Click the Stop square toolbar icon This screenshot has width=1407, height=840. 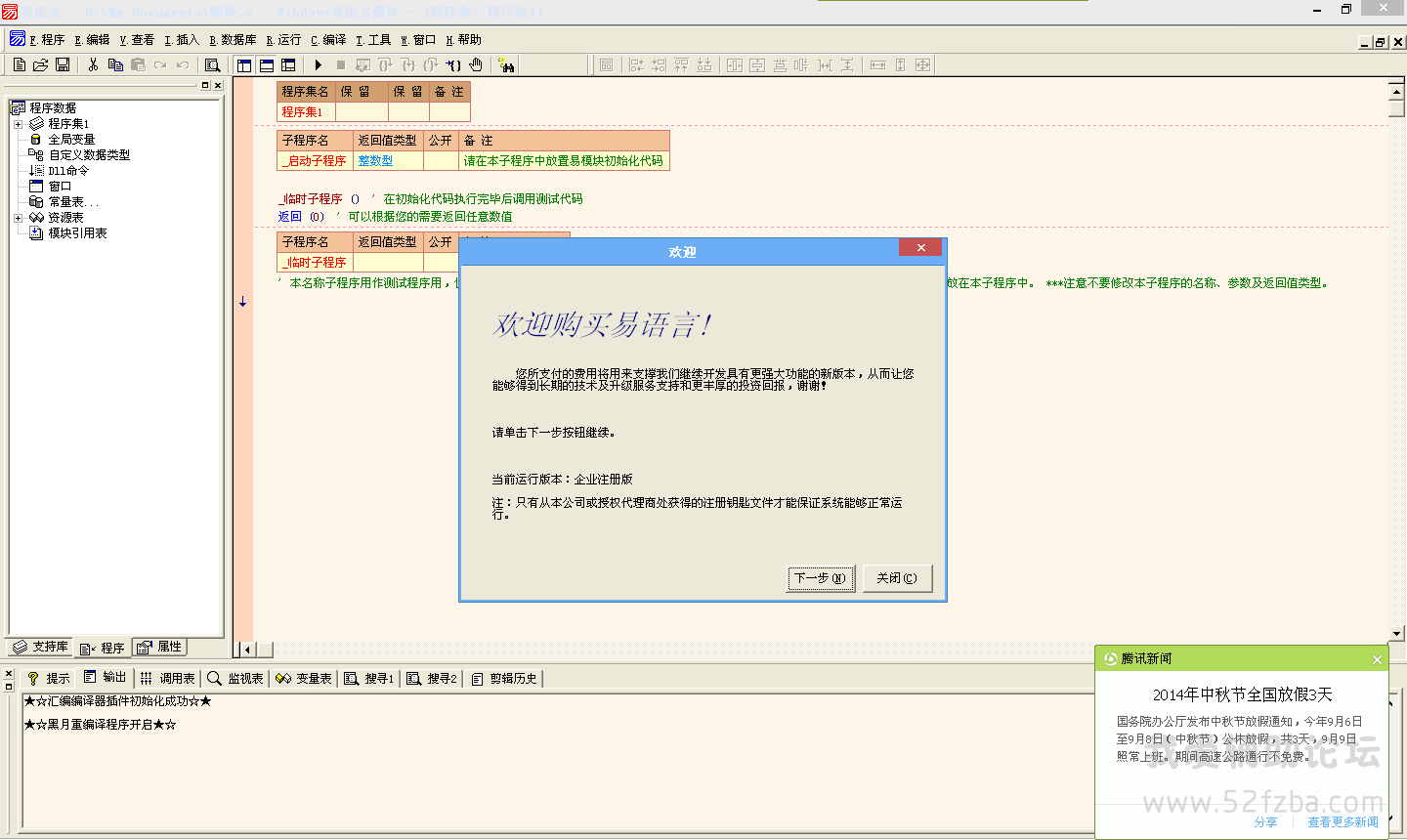(x=340, y=64)
